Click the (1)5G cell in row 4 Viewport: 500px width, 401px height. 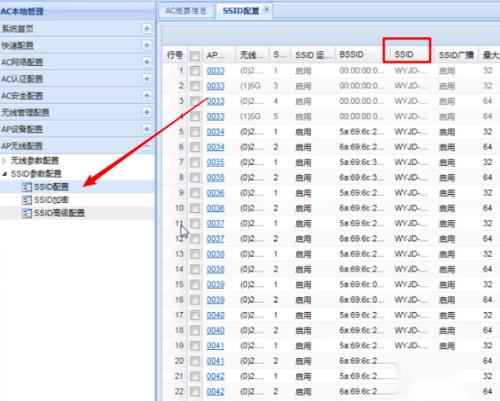click(250, 117)
